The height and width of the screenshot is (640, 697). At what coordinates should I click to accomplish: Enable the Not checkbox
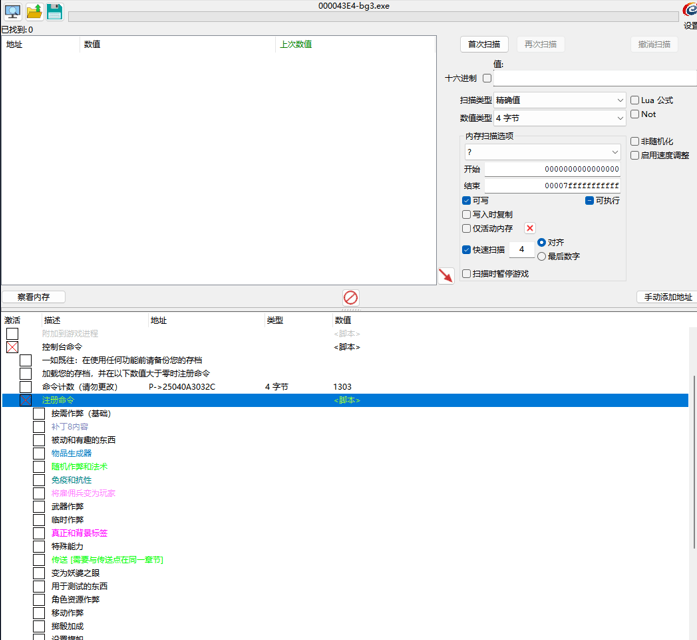point(635,114)
